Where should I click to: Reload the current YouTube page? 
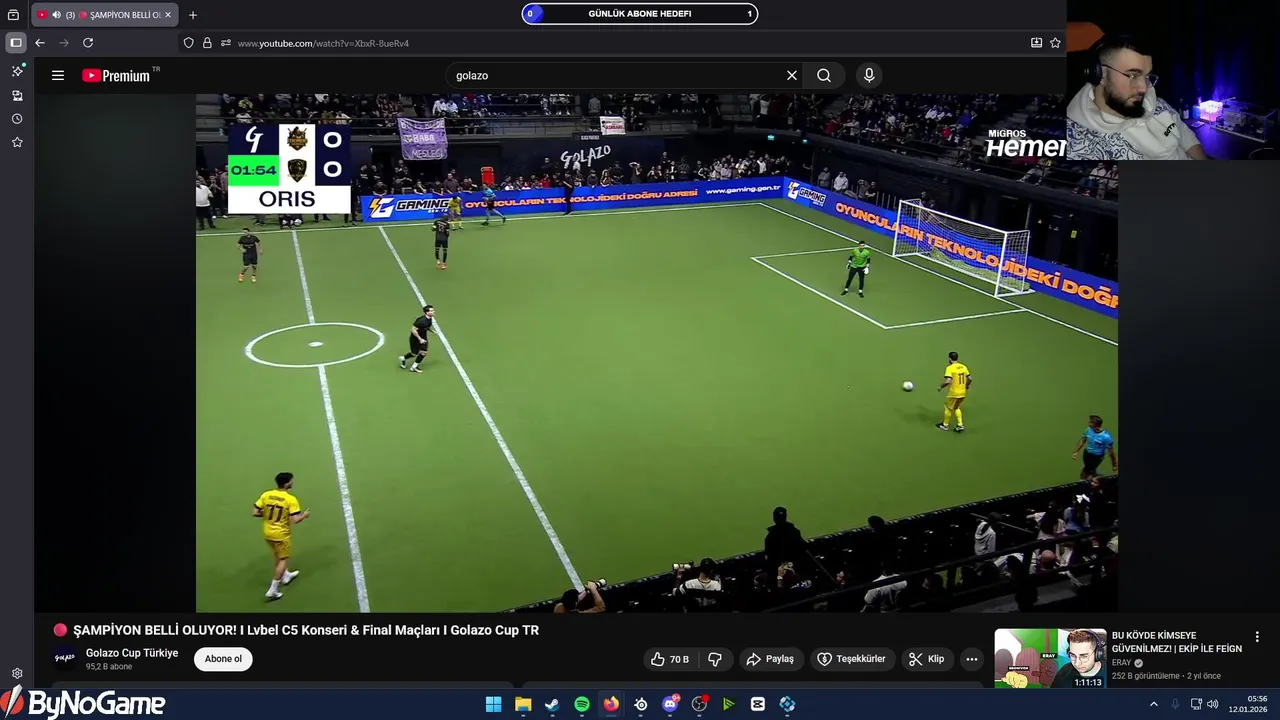point(88,43)
